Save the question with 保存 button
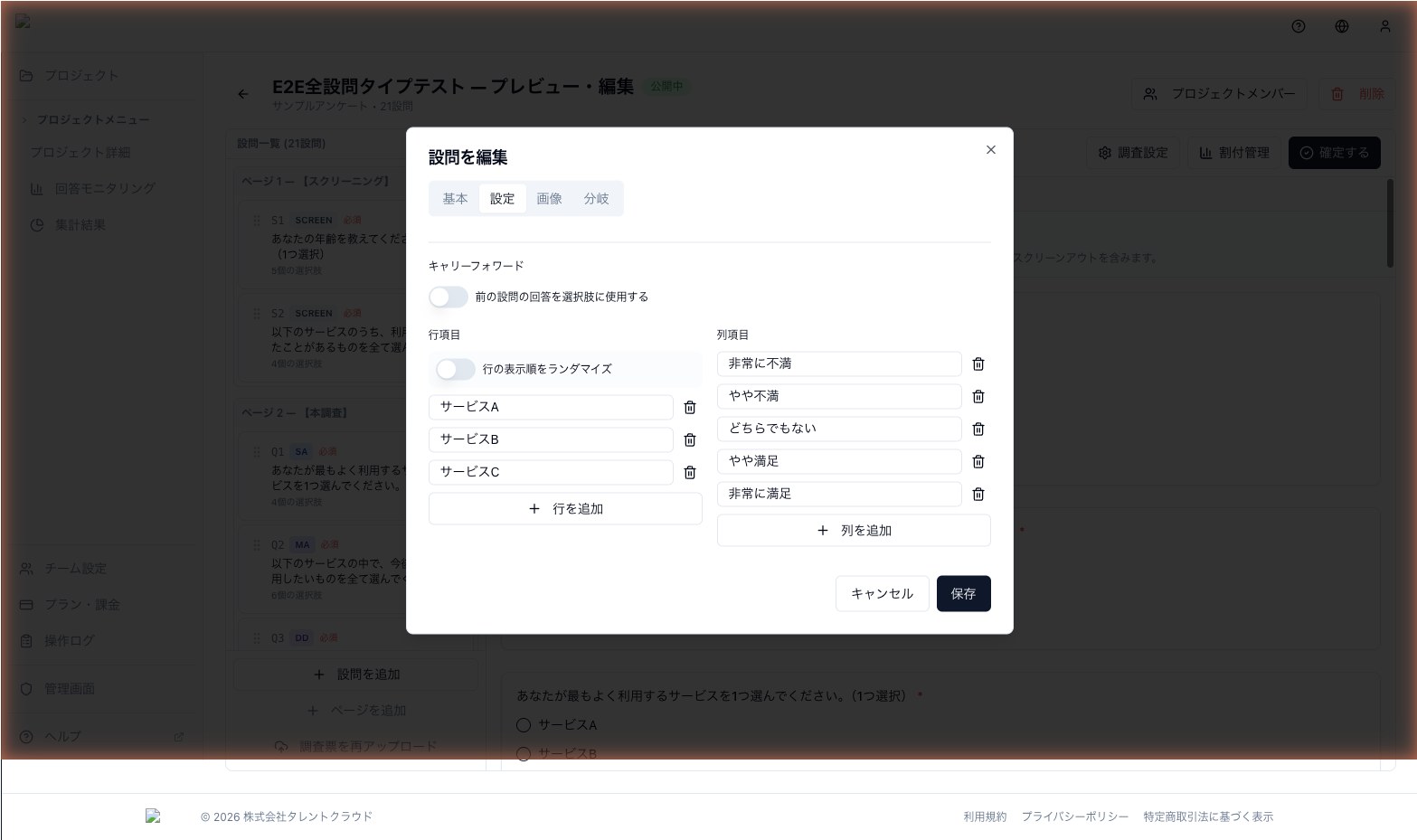This screenshot has height=840, width=1417. (x=963, y=594)
